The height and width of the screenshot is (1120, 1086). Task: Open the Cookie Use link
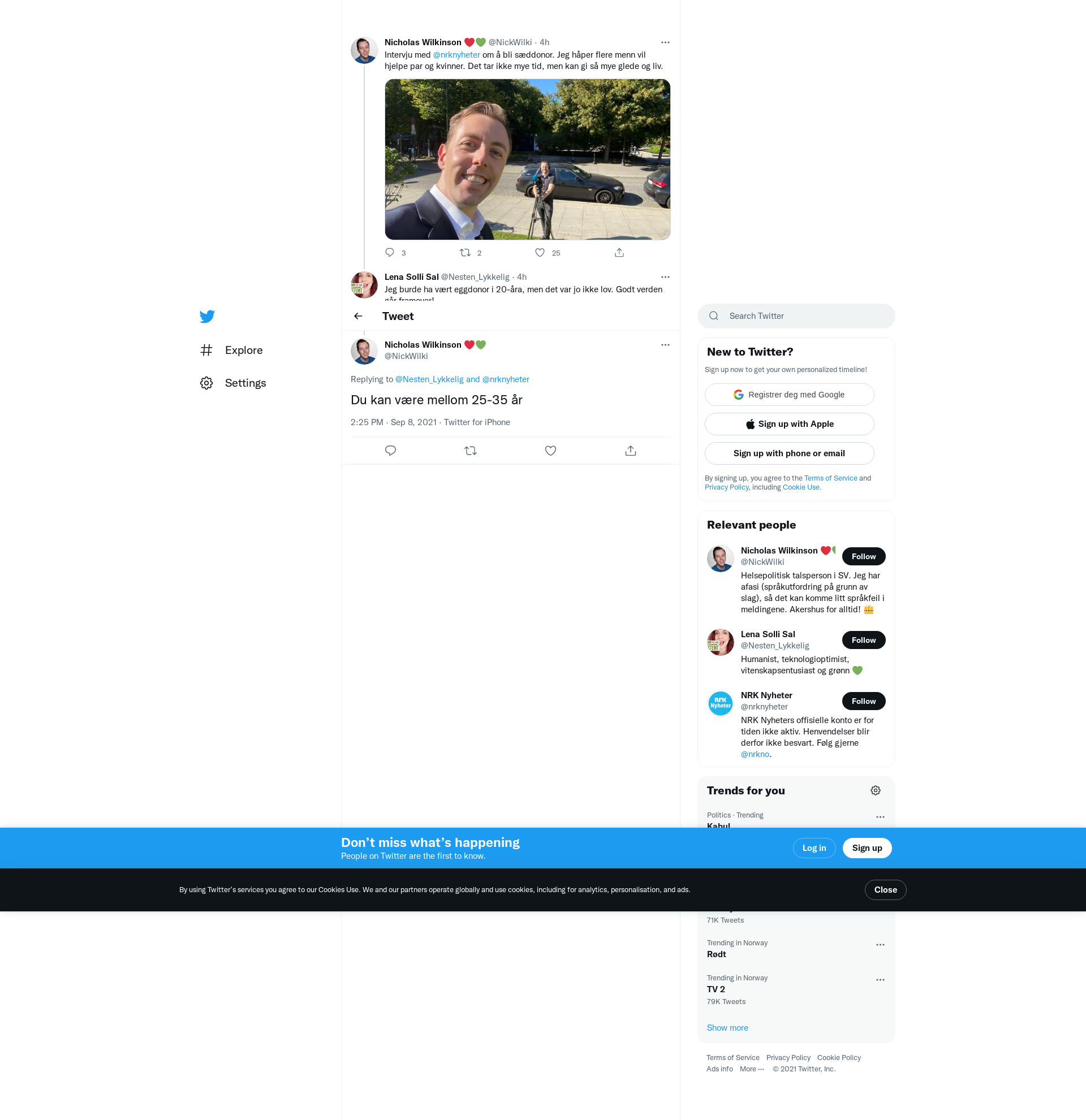(801, 487)
